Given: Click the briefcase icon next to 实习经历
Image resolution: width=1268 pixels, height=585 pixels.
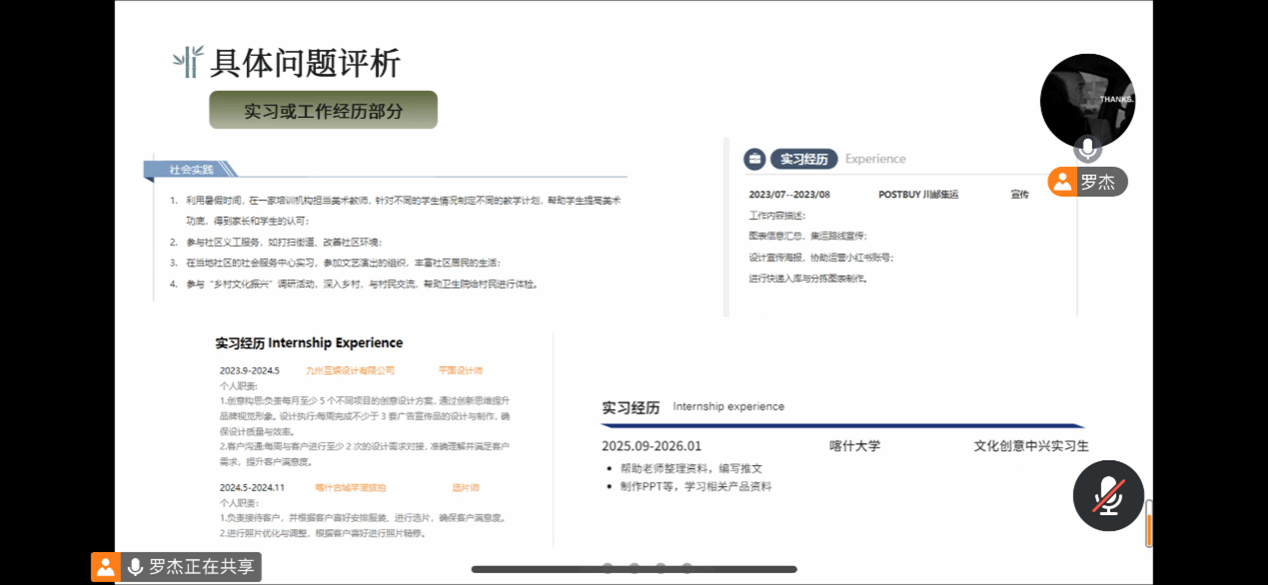Looking at the screenshot, I should pyautogui.click(x=754, y=159).
